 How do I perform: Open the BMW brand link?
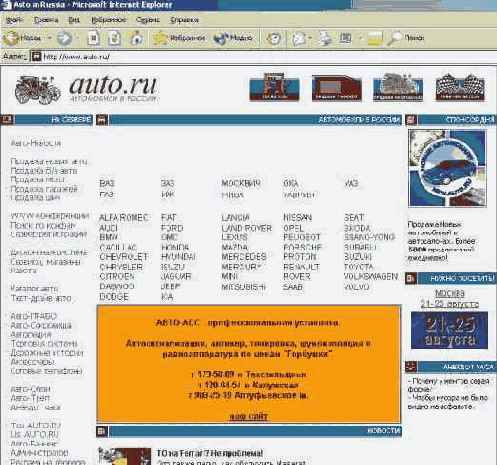108,237
